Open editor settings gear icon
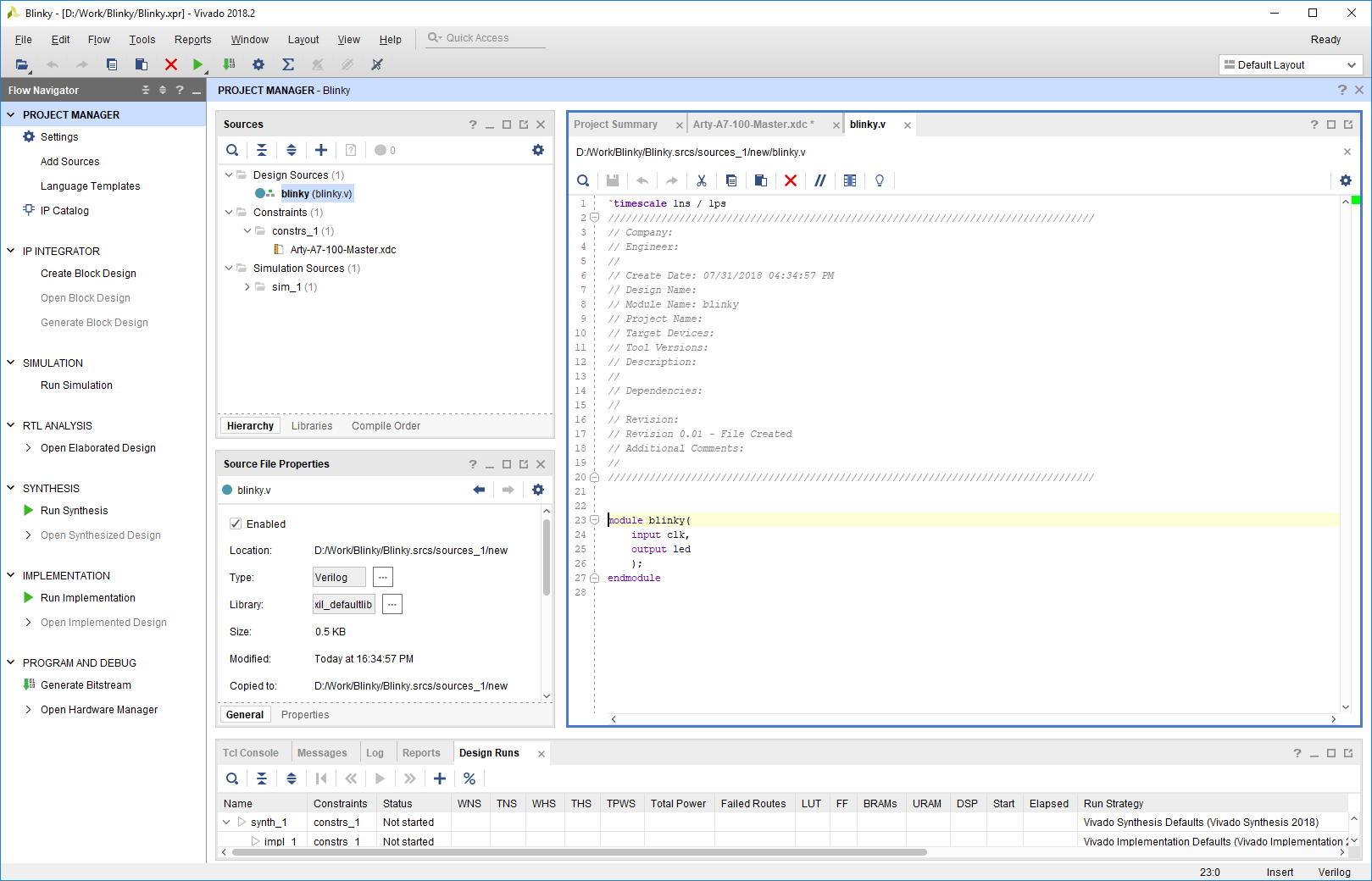This screenshot has width=1372, height=881. [x=1346, y=180]
